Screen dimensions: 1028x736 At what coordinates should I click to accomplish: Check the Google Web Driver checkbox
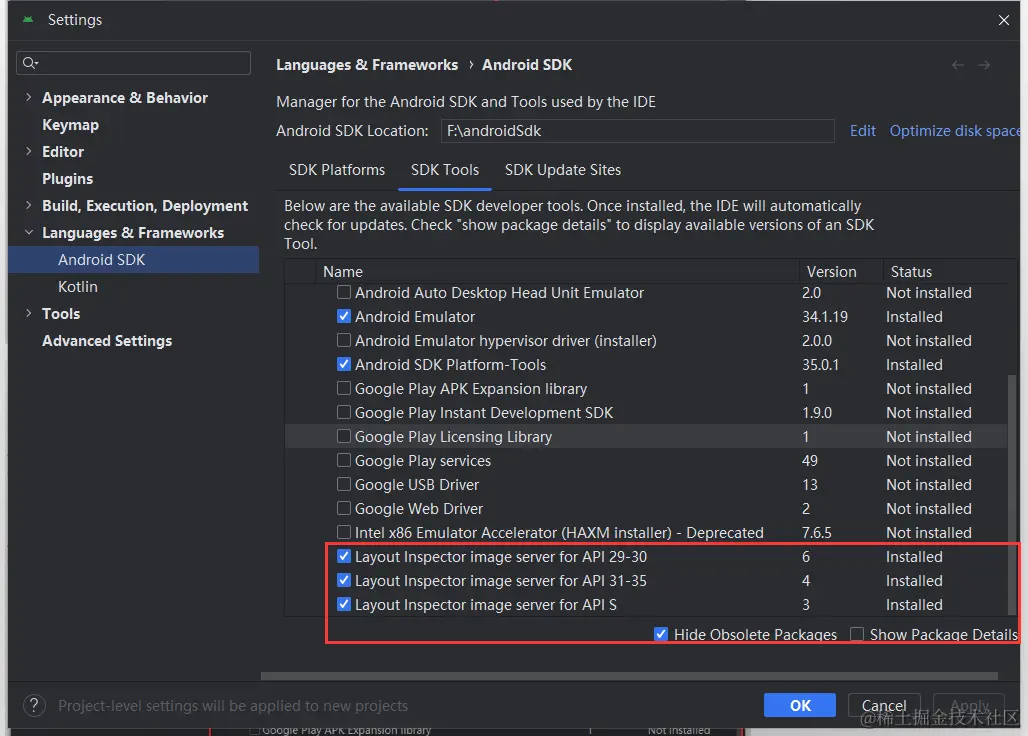tap(344, 508)
